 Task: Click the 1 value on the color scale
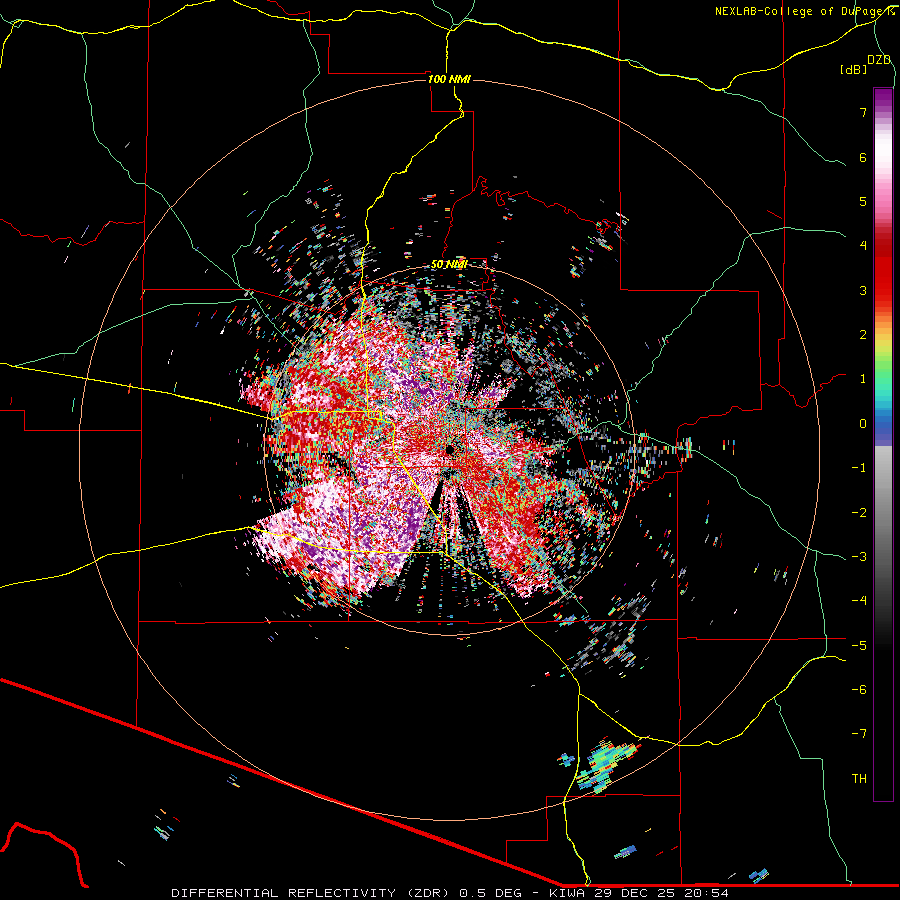pyautogui.click(x=863, y=379)
